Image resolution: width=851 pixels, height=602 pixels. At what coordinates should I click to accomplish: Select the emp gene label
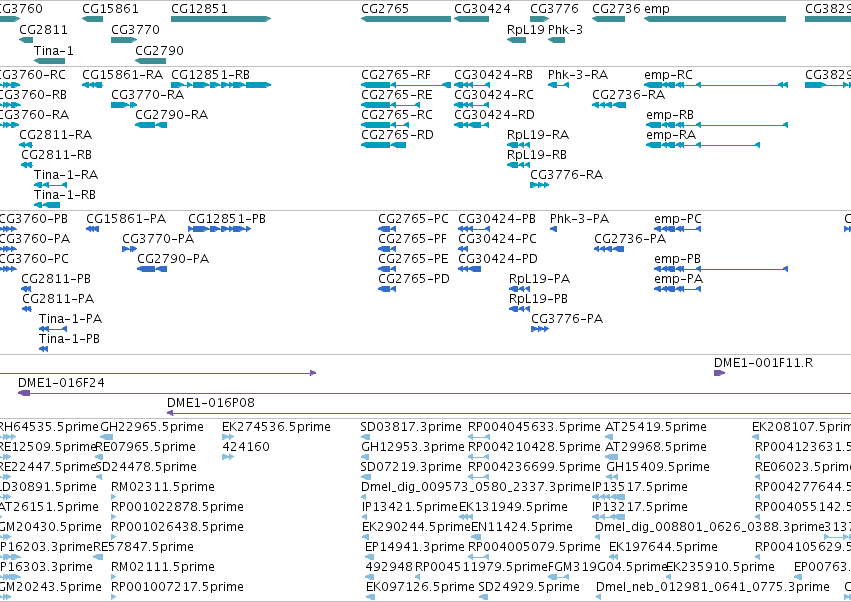(657, 9)
